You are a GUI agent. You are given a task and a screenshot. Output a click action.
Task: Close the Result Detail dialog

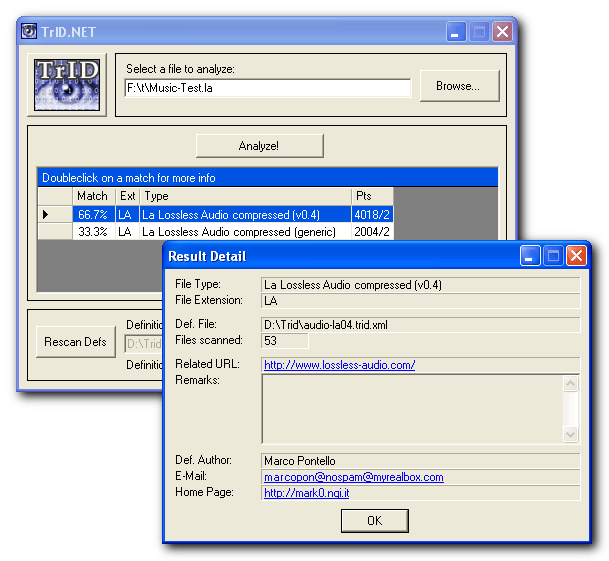[x=576, y=256]
